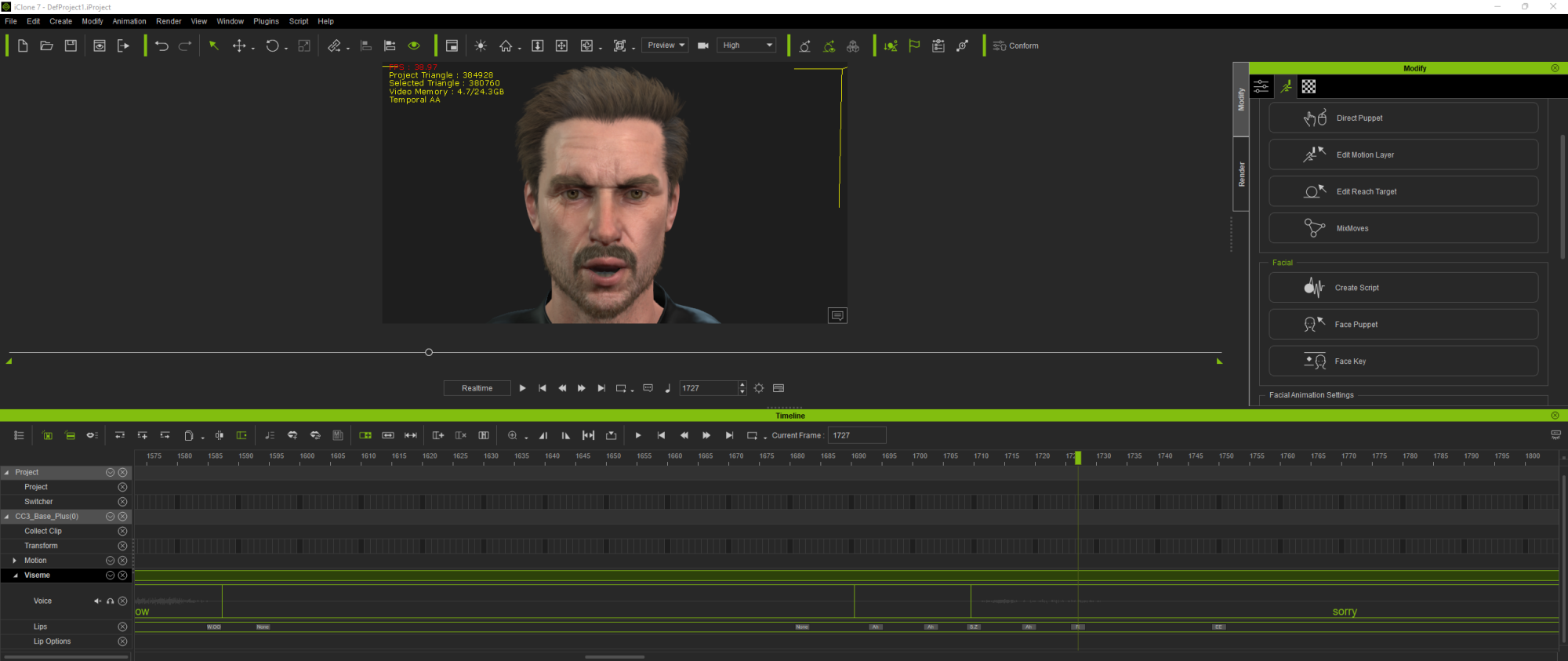Open the High quality dropdown
The image size is (1568, 661).
(746, 45)
